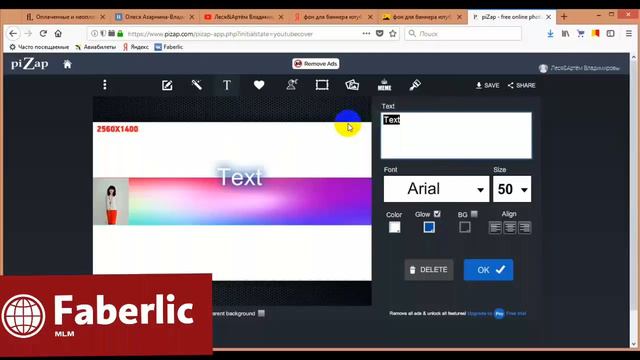Close the piZap browser tab
This screenshot has width=640, height=360.
[548, 17]
